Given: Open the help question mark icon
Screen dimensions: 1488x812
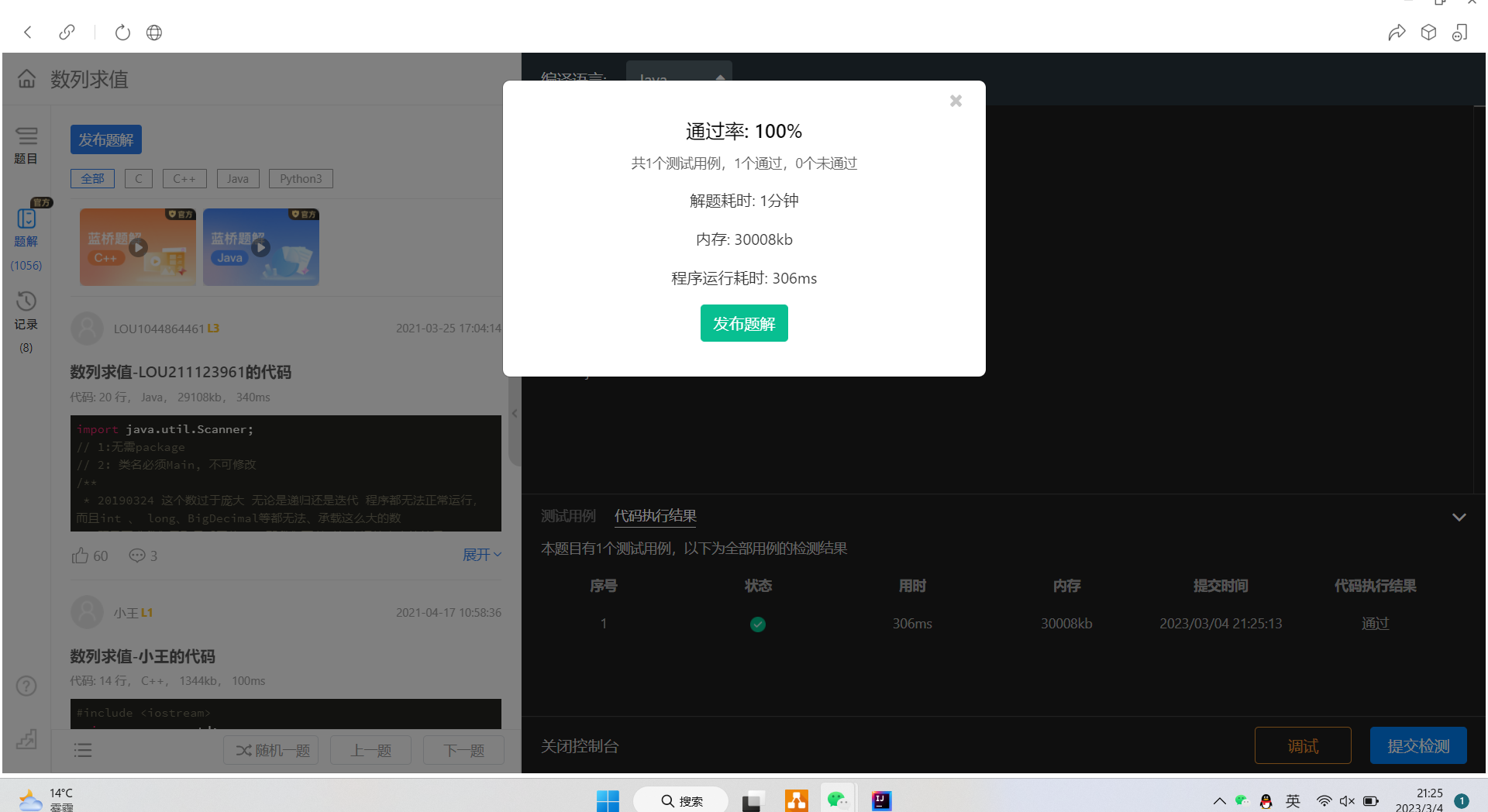Looking at the screenshot, I should point(26,686).
